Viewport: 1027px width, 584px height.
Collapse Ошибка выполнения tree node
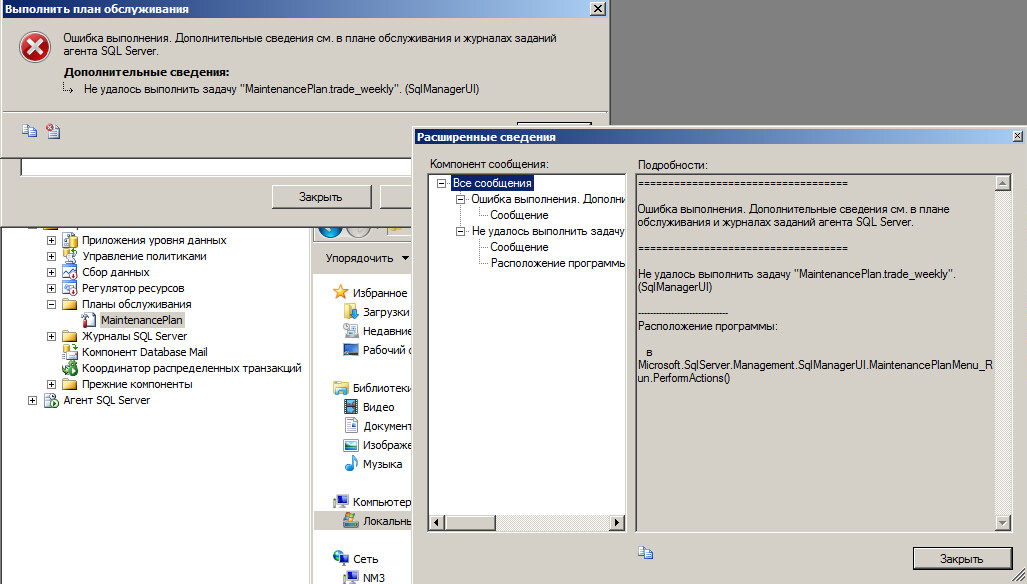click(x=460, y=199)
